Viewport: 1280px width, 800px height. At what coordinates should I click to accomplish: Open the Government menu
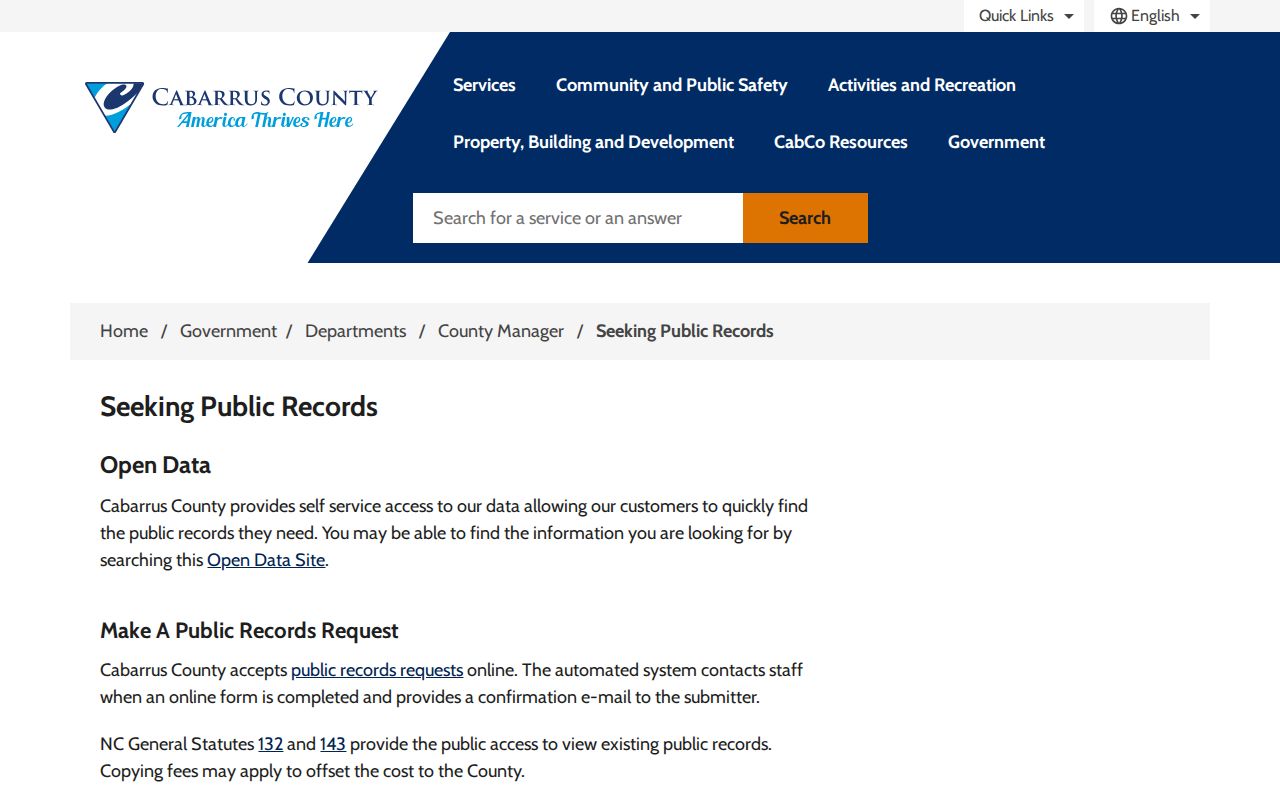[997, 142]
